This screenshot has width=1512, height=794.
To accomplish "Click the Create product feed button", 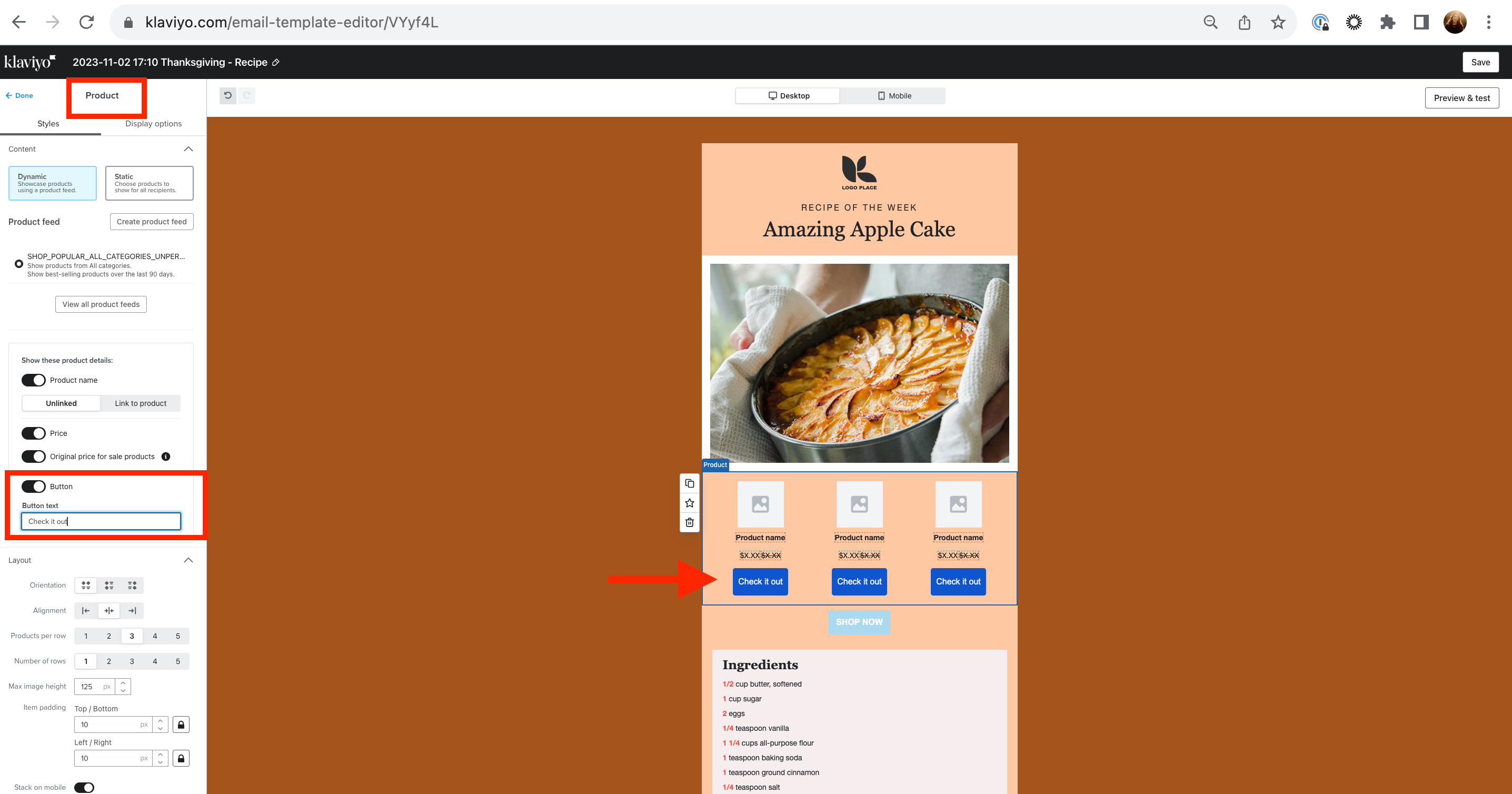I will [152, 221].
